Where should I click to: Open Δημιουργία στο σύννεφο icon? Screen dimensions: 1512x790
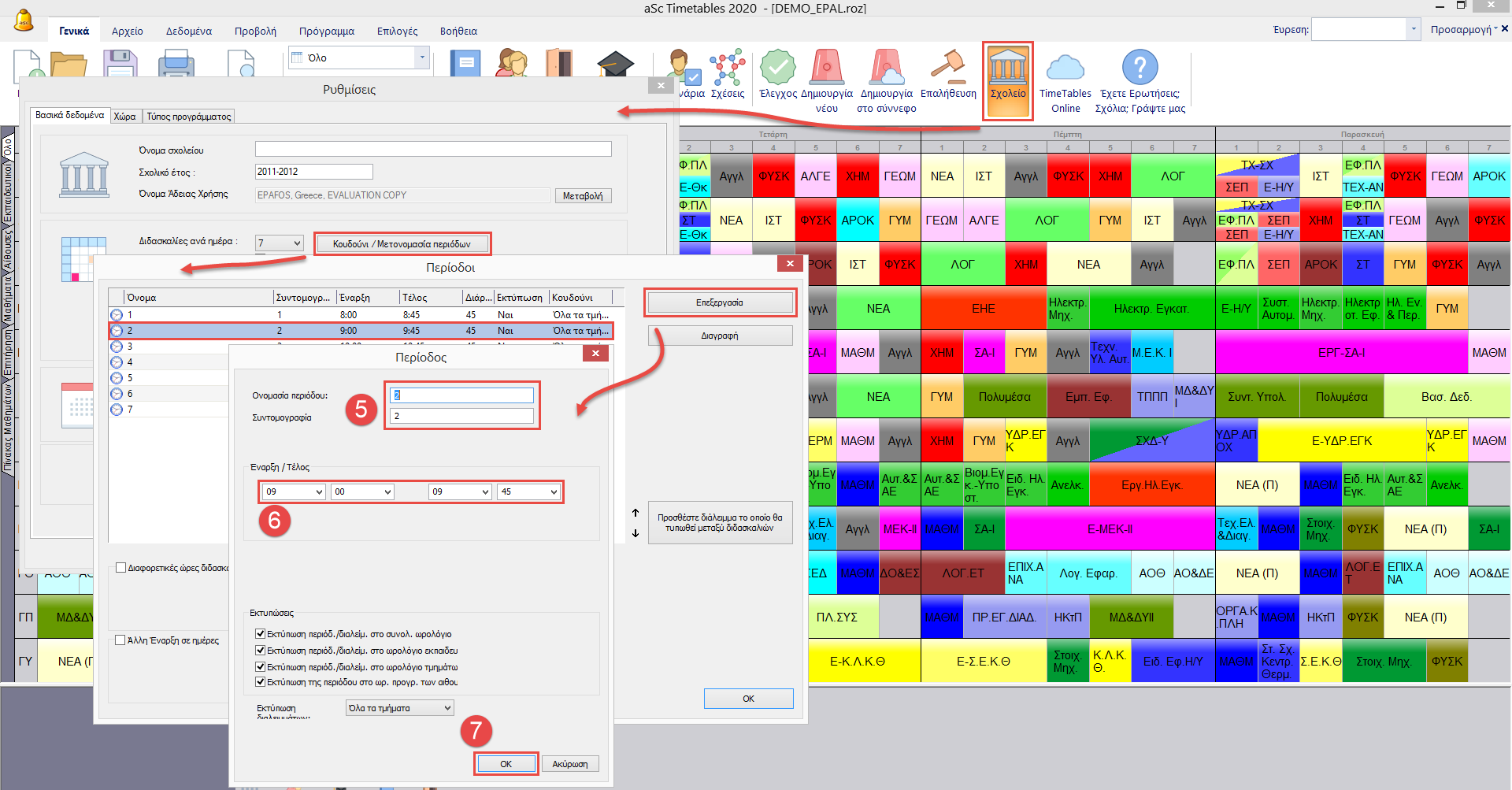click(886, 69)
